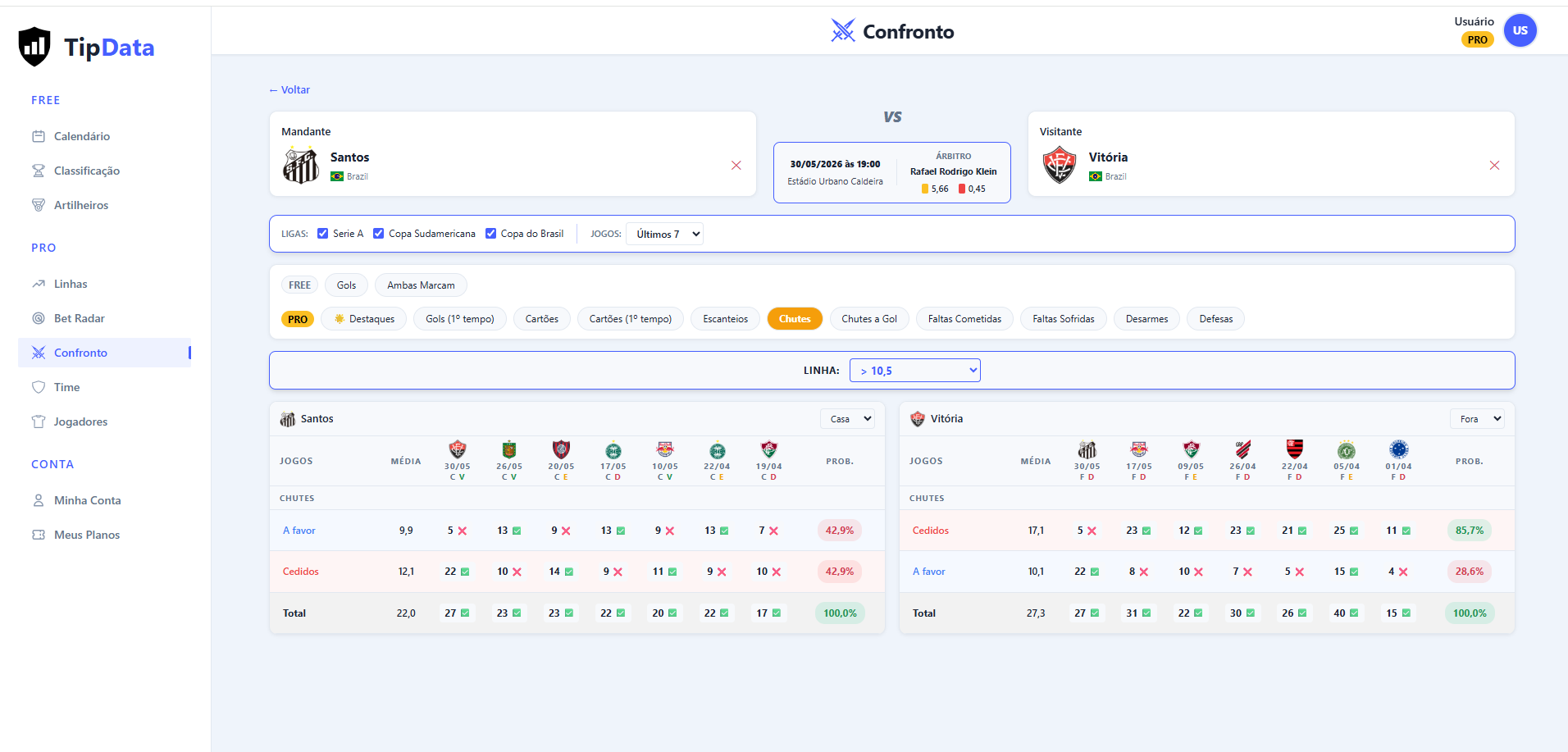The width and height of the screenshot is (1568, 752).
Task: Click the US user avatar
Action: 1520,30
